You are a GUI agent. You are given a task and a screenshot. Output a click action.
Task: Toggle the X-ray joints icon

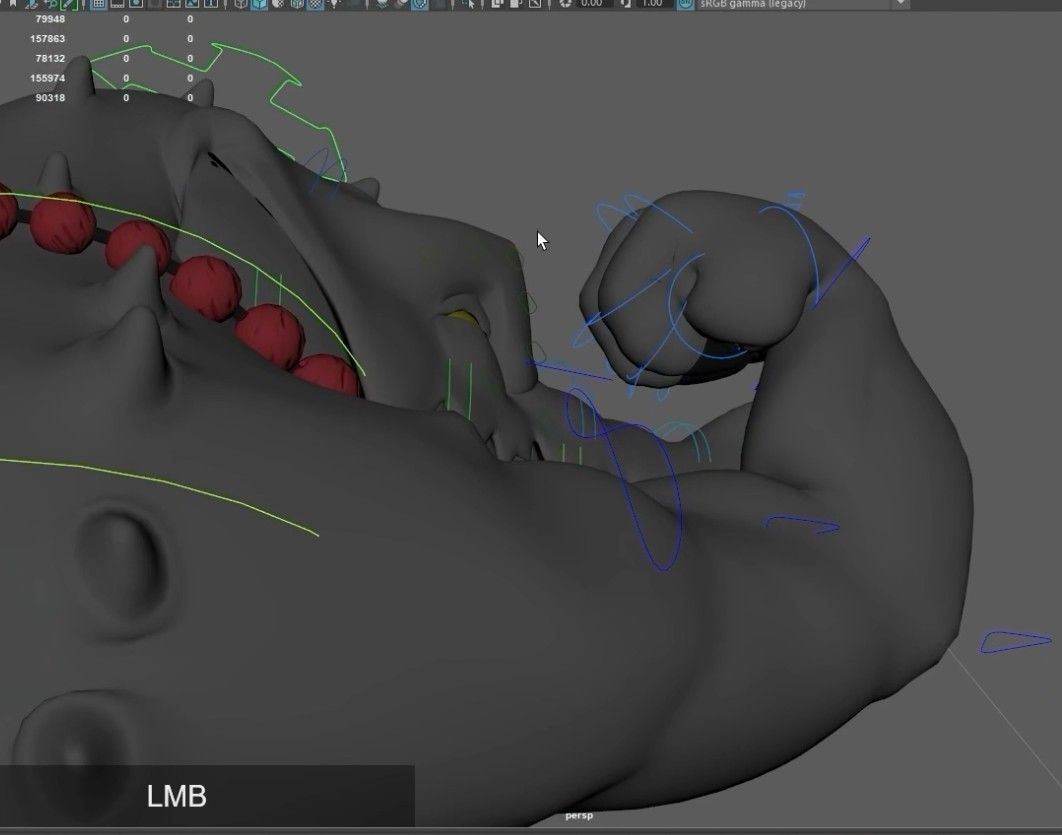coord(535,4)
